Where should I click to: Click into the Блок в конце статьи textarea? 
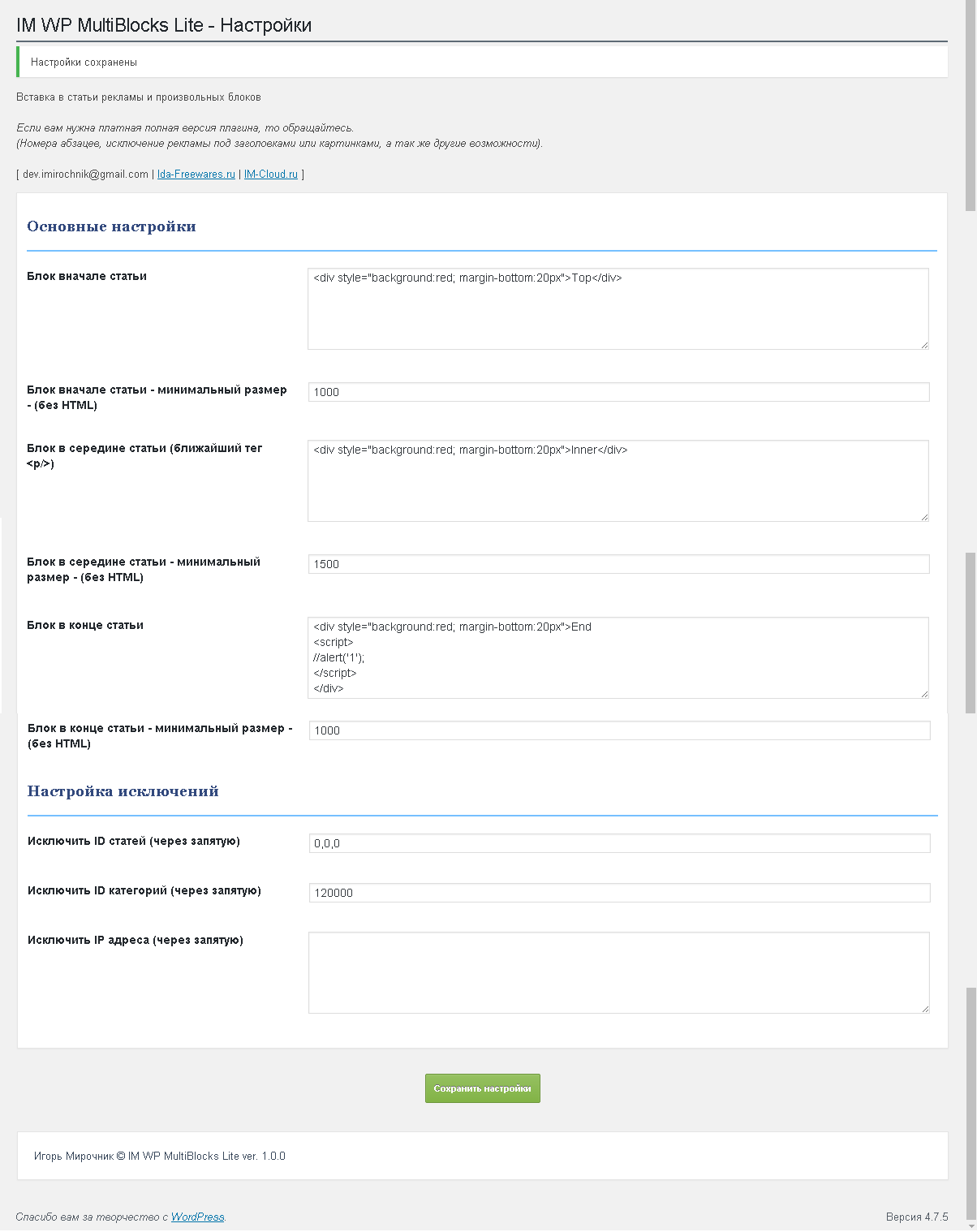[618, 658]
